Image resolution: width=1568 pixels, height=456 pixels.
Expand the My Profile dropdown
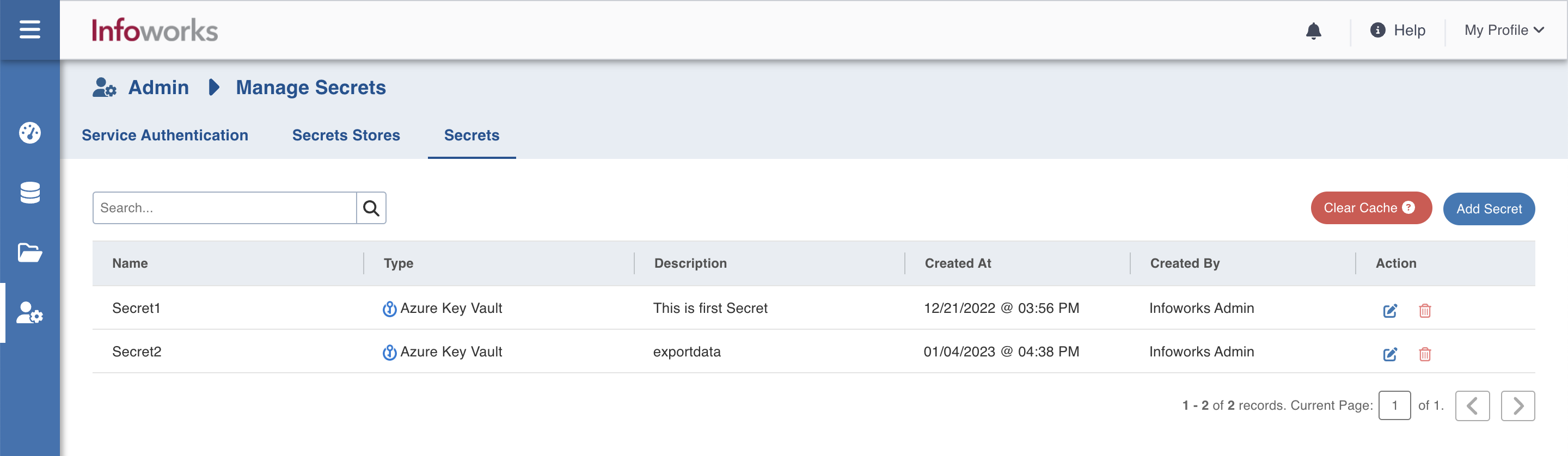1504,30
